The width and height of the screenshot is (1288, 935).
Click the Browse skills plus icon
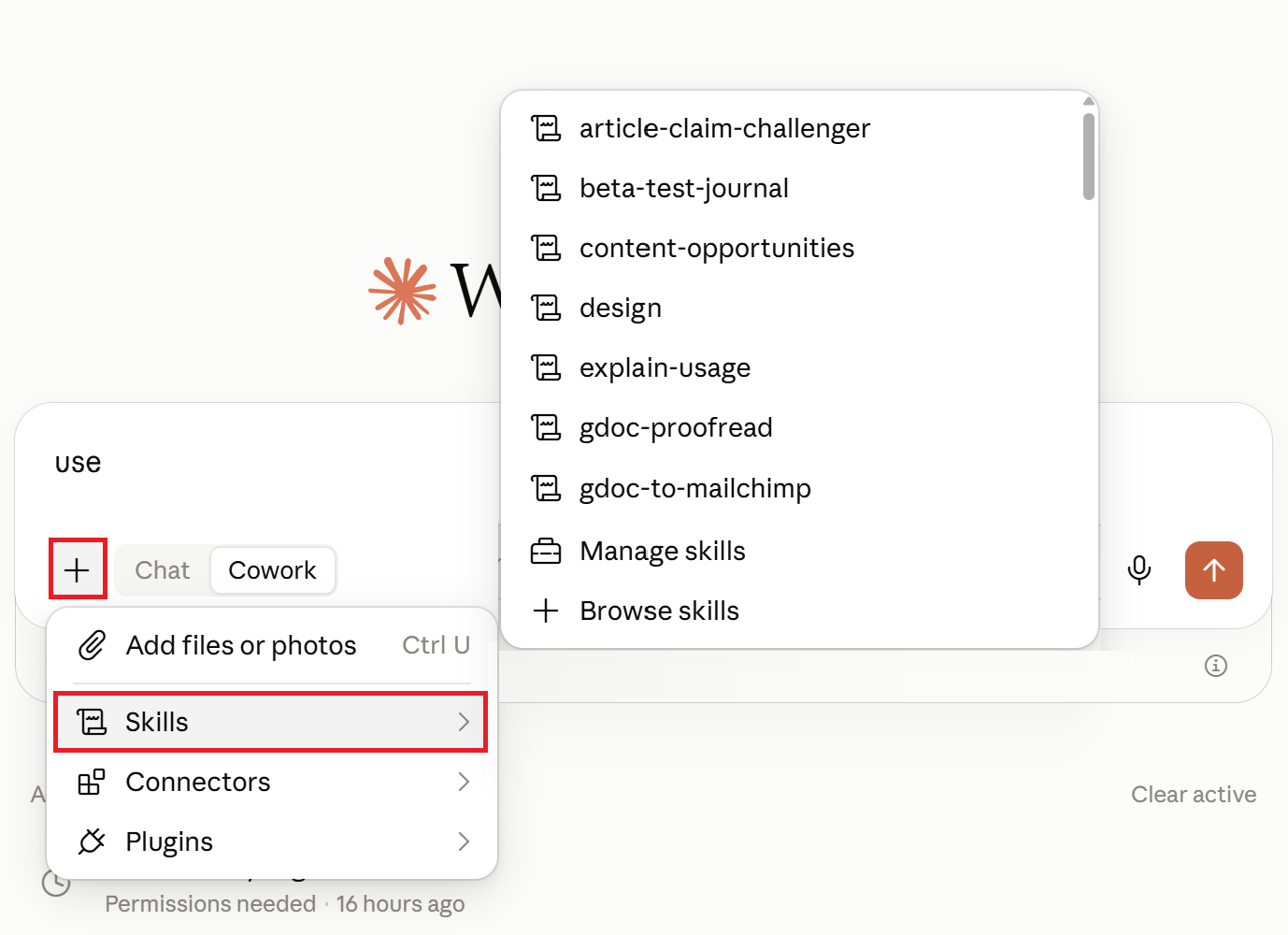point(546,611)
